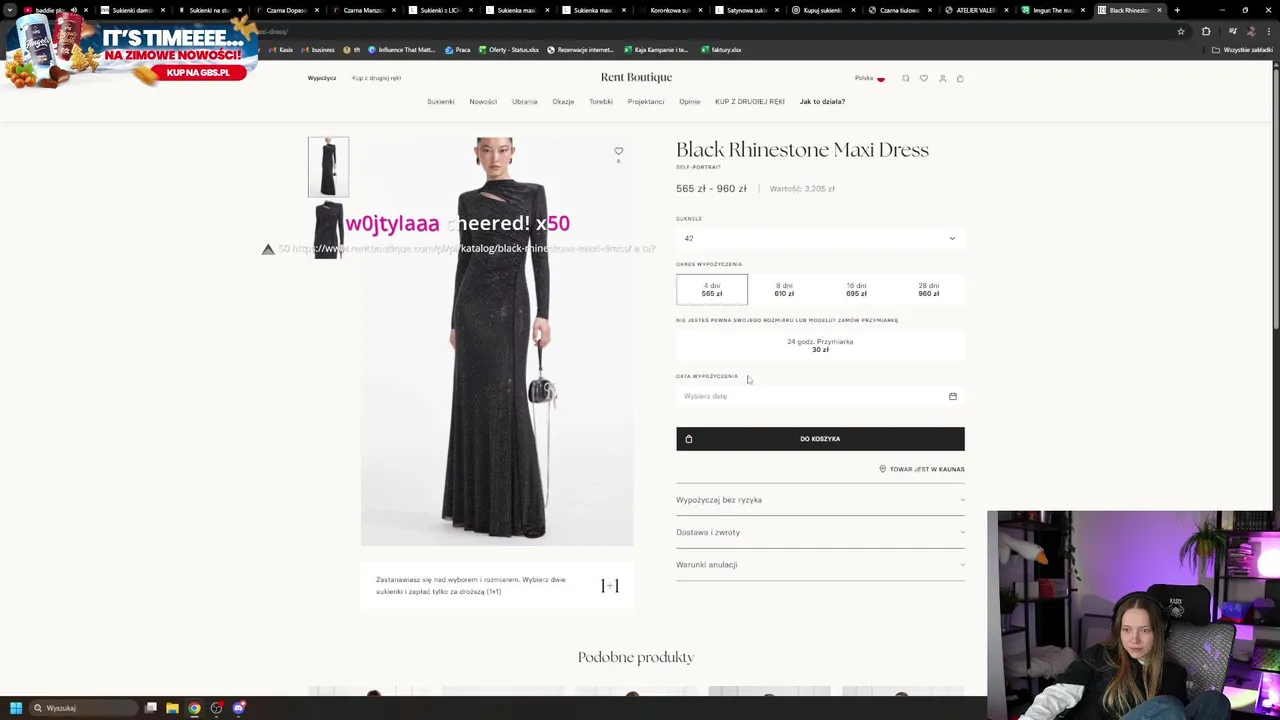Expand the Warunki anulacji section
The width and height of the screenshot is (1280, 720).
click(x=820, y=564)
